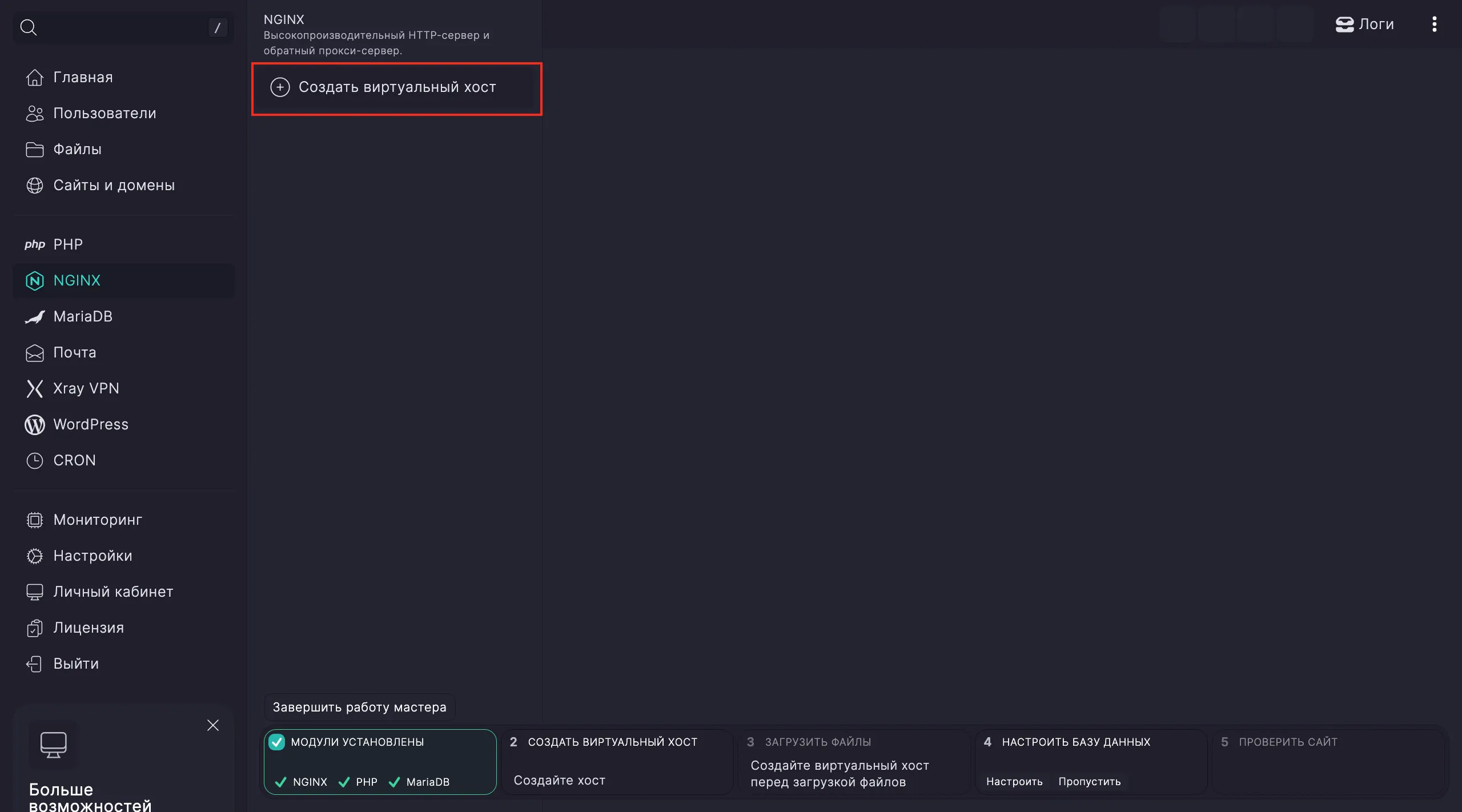Viewport: 1462px width, 812px height.
Task: Close the Больше возможностей promo card
Action: pyautogui.click(x=213, y=725)
